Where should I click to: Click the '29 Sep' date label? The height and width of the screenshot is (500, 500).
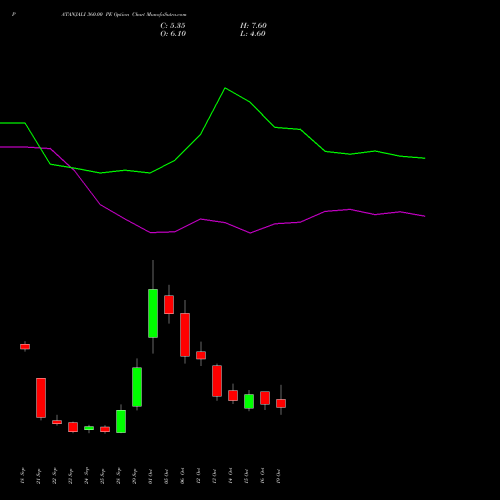[x=135, y=476]
